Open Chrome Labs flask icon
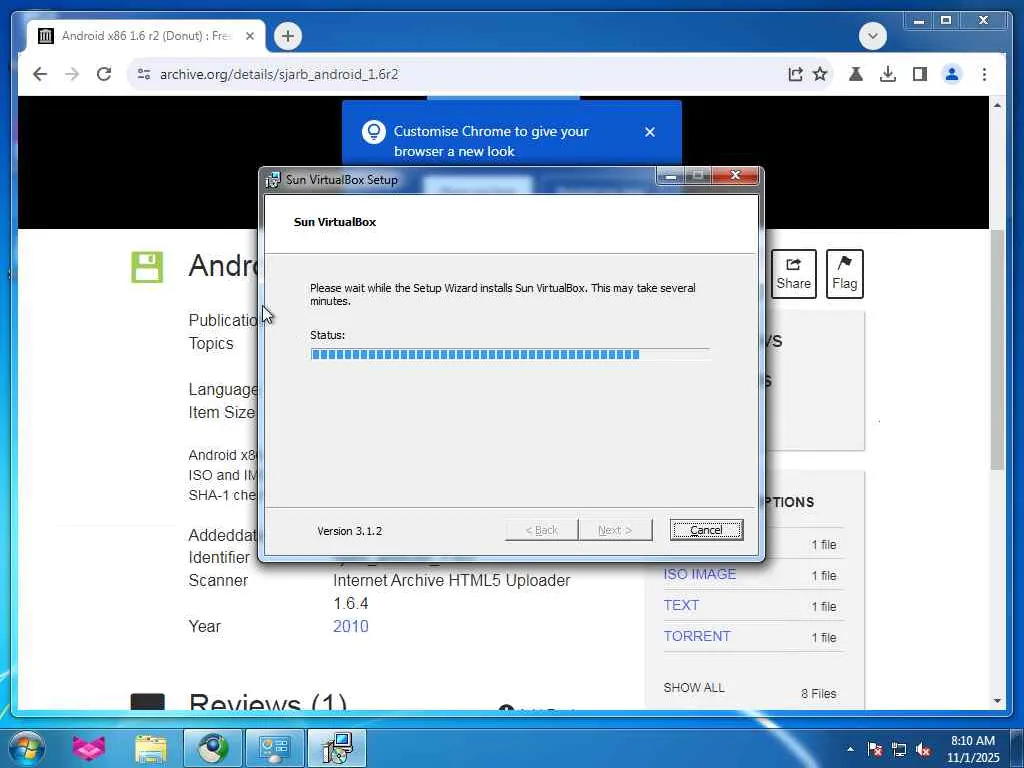This screenshot has height=768, width=1024. pyautogui.click(x=856, y=74)
